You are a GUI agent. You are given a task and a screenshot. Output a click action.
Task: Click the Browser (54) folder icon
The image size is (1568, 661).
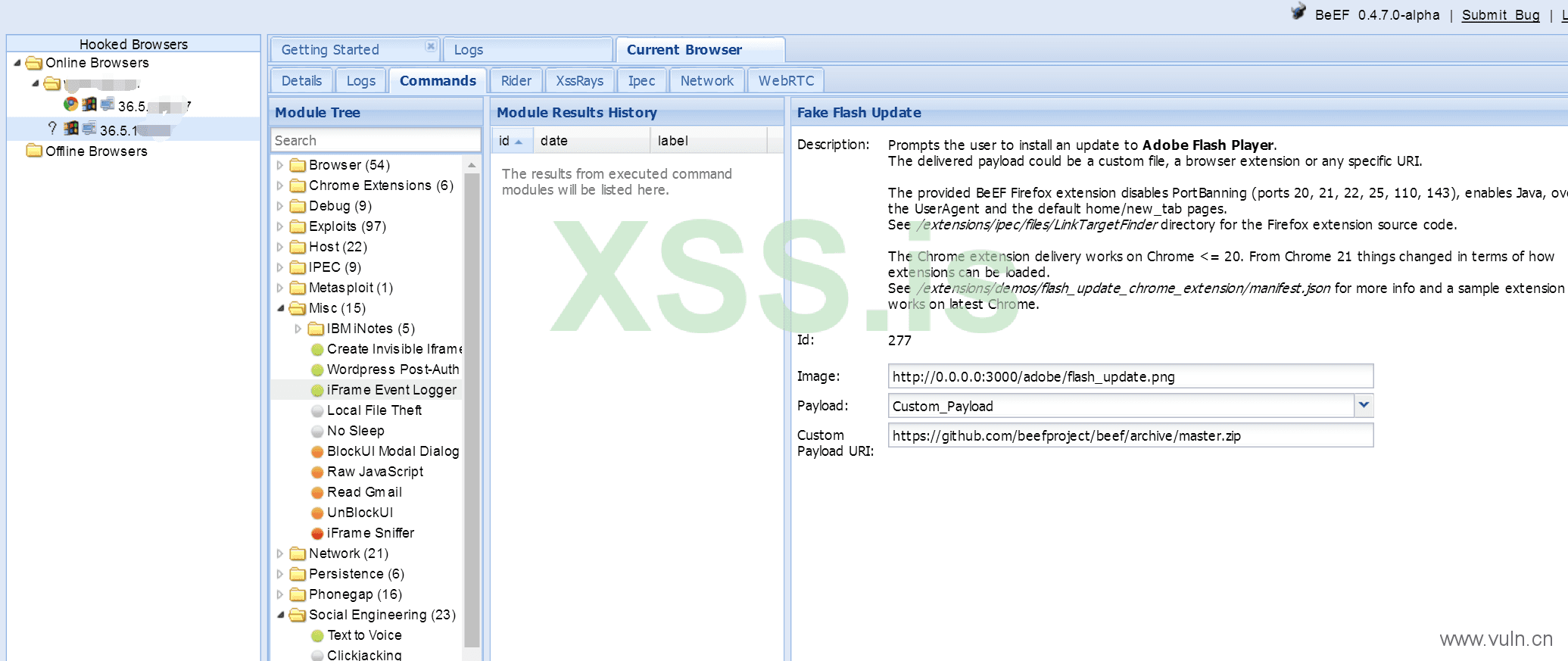tap(298, 165)
